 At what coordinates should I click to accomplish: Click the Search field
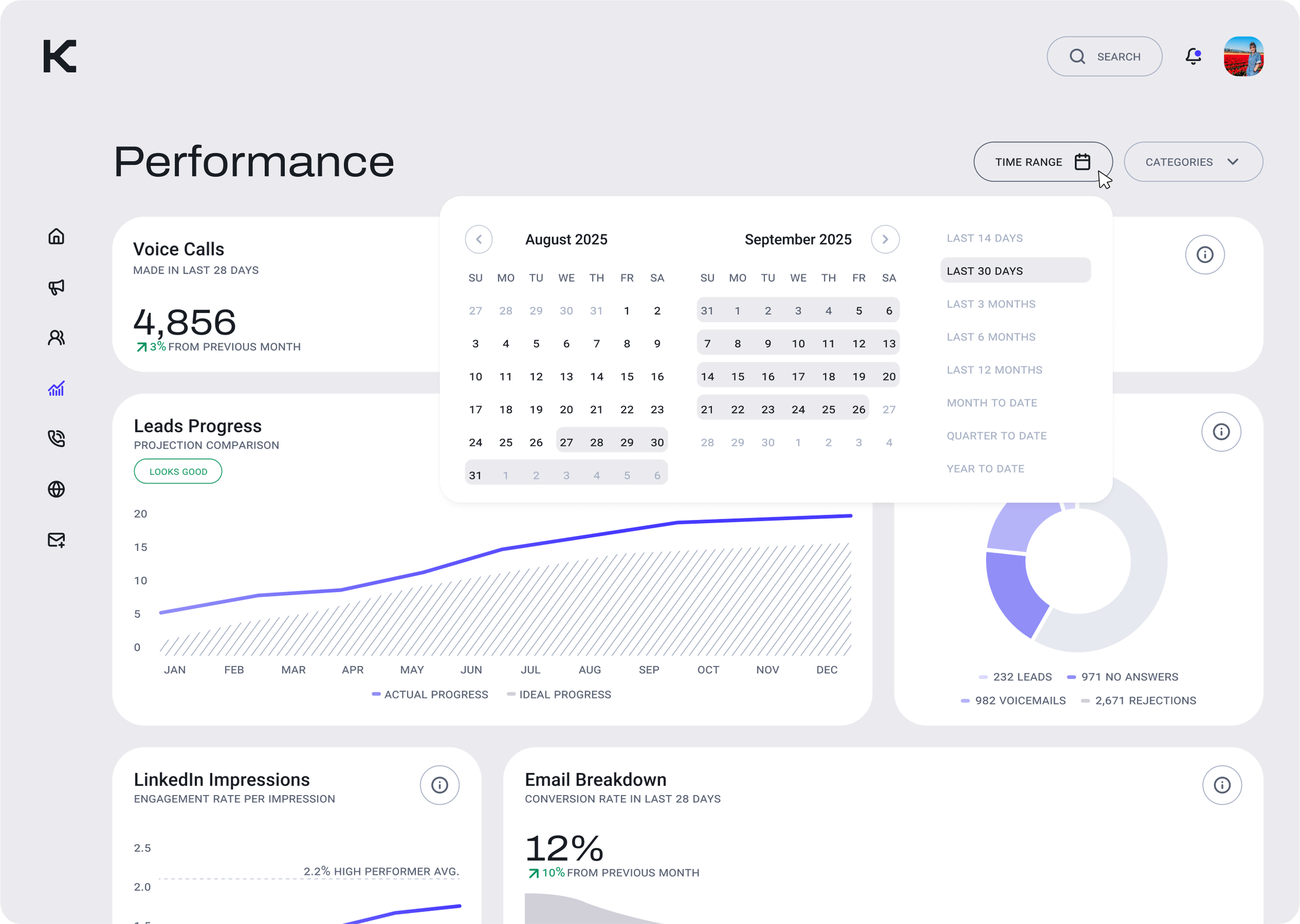[1104, 57]
